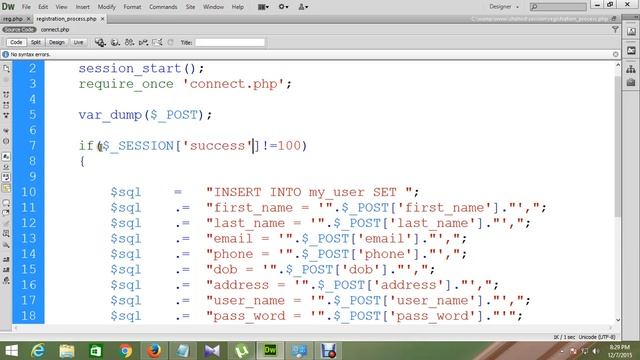Show the Source Code related file

19,29
